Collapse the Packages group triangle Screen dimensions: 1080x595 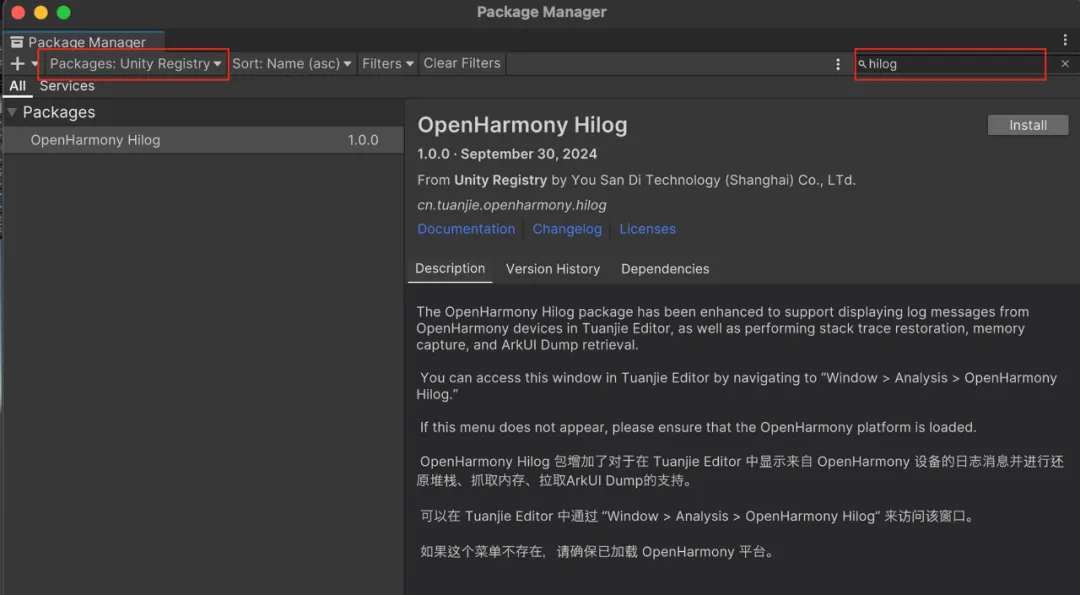12,112
